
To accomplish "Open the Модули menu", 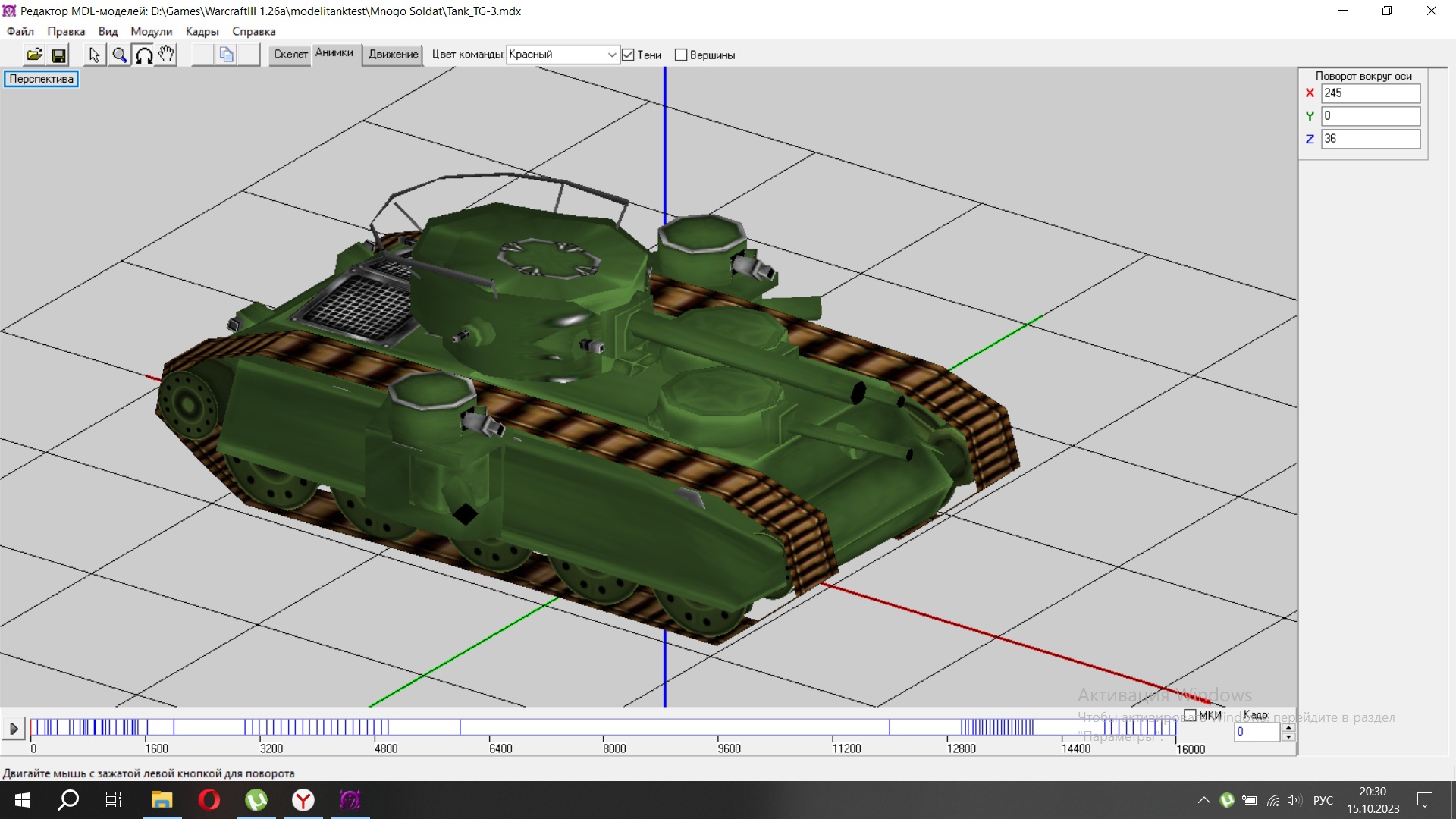I will pyautogui.click(x=151, y=31).
